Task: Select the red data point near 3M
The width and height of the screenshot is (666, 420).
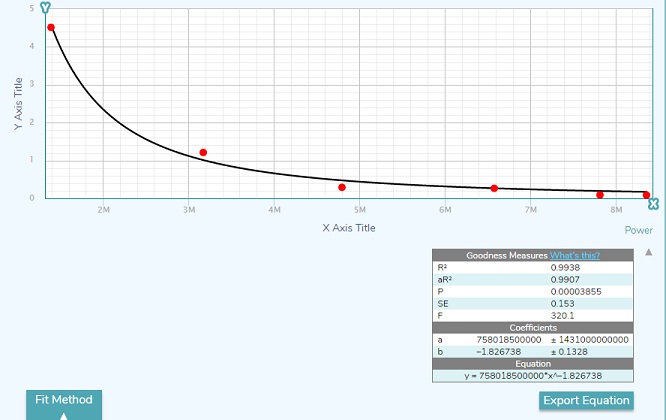Action: (203, 153)
